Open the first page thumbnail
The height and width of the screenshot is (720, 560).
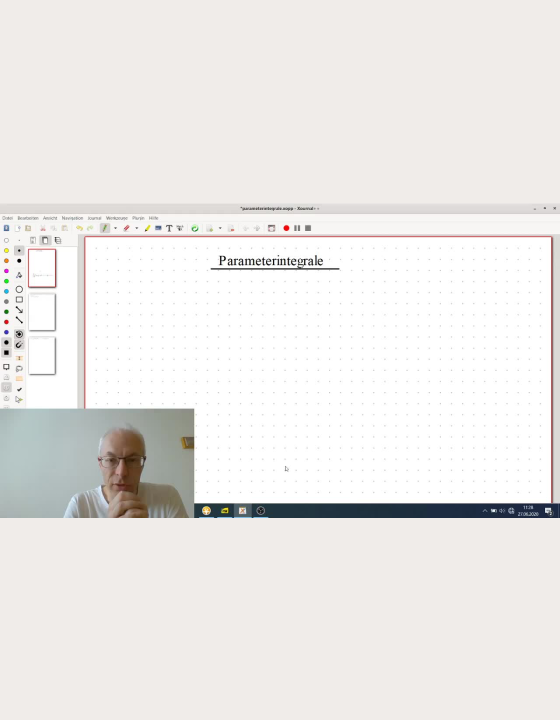tap(42, 268)
